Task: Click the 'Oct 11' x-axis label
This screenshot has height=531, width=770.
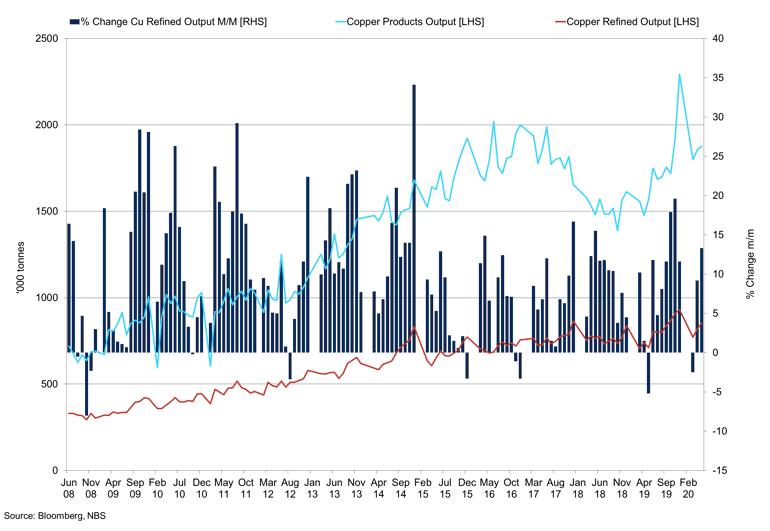Action: coord(246,488)
